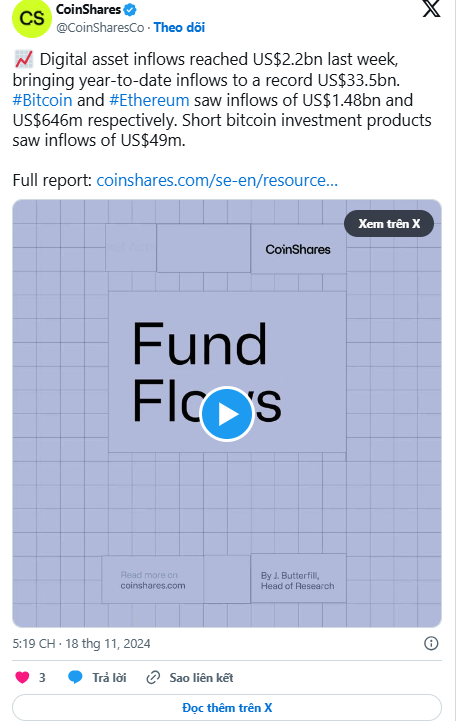Screen dimensions: 458x721
Task: Open CoinShares profile avatar
Action: tap(32, 18)
